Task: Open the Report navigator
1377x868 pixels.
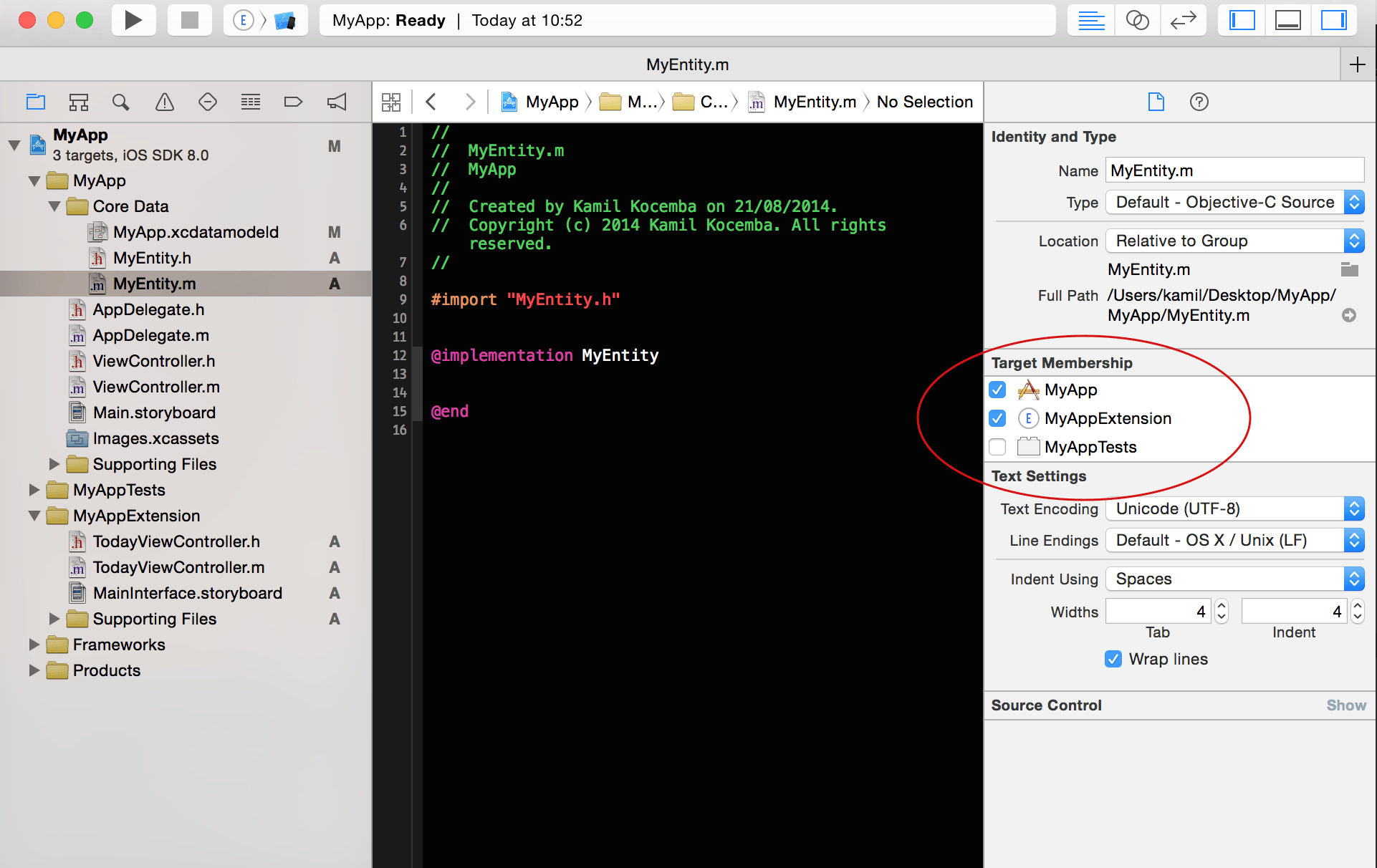Action: pyautogui.click(x=337, y=102)
